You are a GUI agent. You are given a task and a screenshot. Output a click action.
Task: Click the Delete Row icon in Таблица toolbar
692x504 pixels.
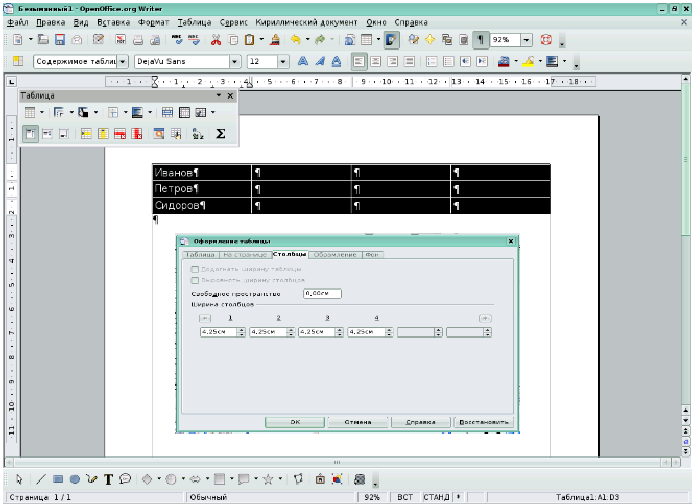[120, 133]
